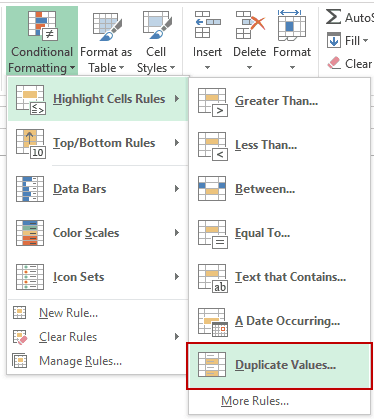Click the Equal To rule icon

[213, 234]
